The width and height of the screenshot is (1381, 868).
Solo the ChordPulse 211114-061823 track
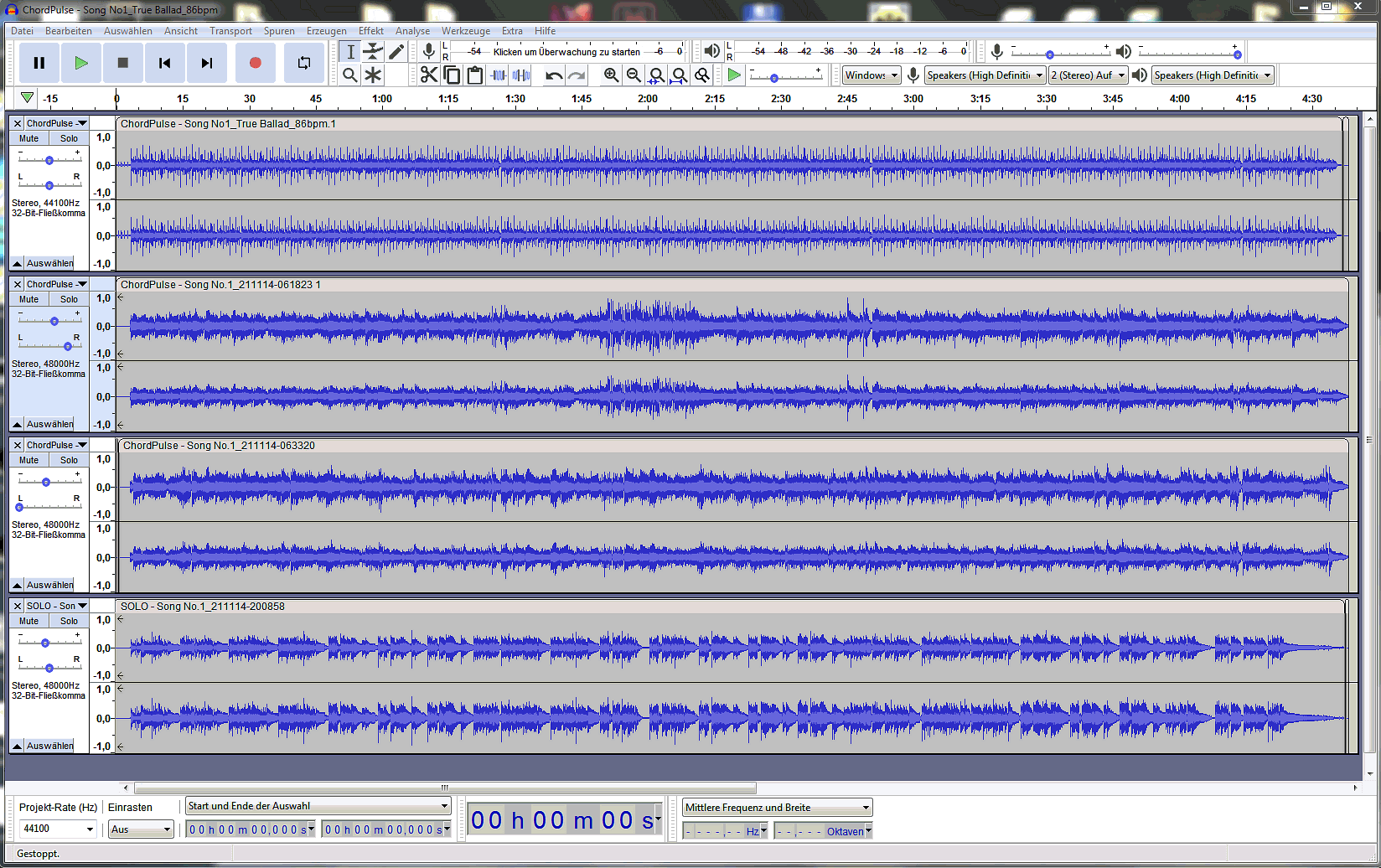coord(69,299)
